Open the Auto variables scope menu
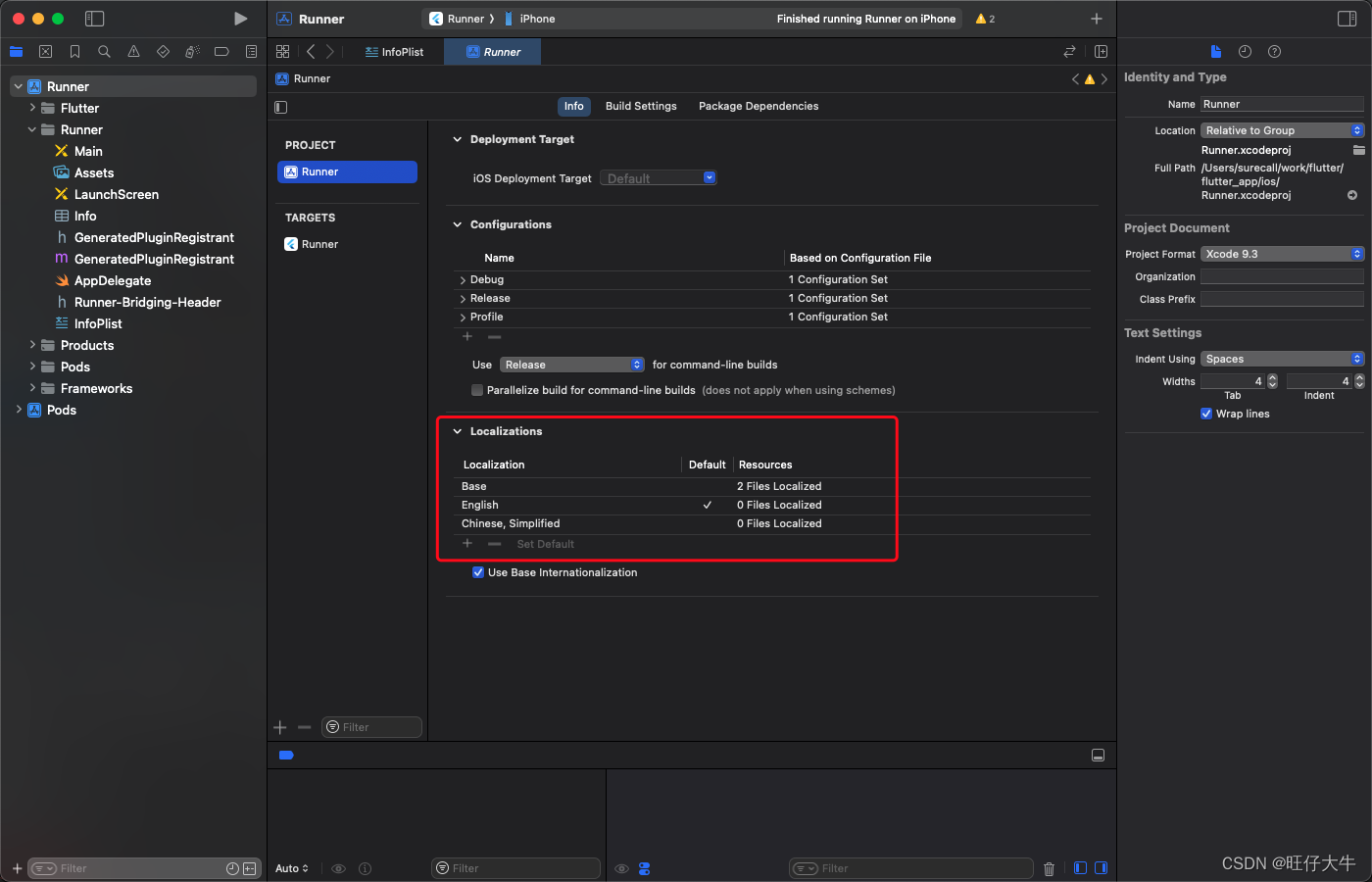 tap(292, 868)
